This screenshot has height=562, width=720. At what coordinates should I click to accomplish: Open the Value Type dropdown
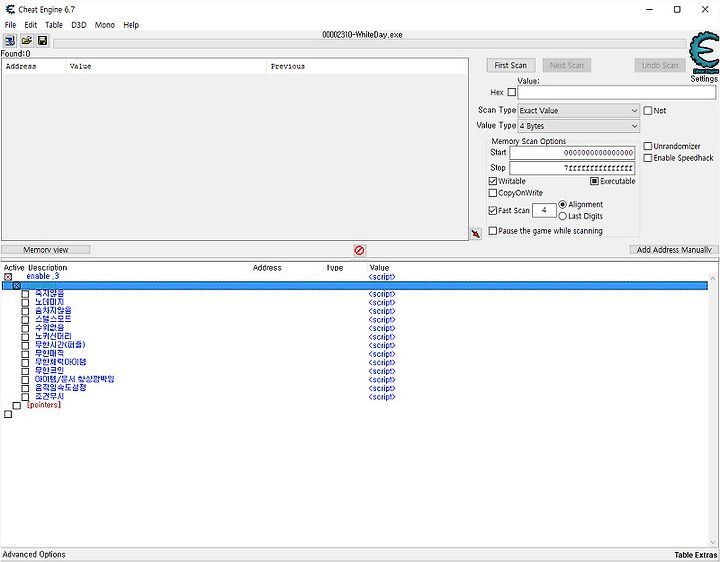point(579,126)
